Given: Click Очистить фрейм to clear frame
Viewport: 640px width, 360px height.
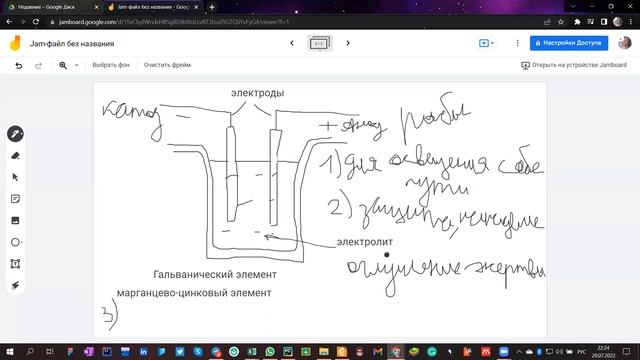Looking at the screenshot, I should [x=167, y=65].
